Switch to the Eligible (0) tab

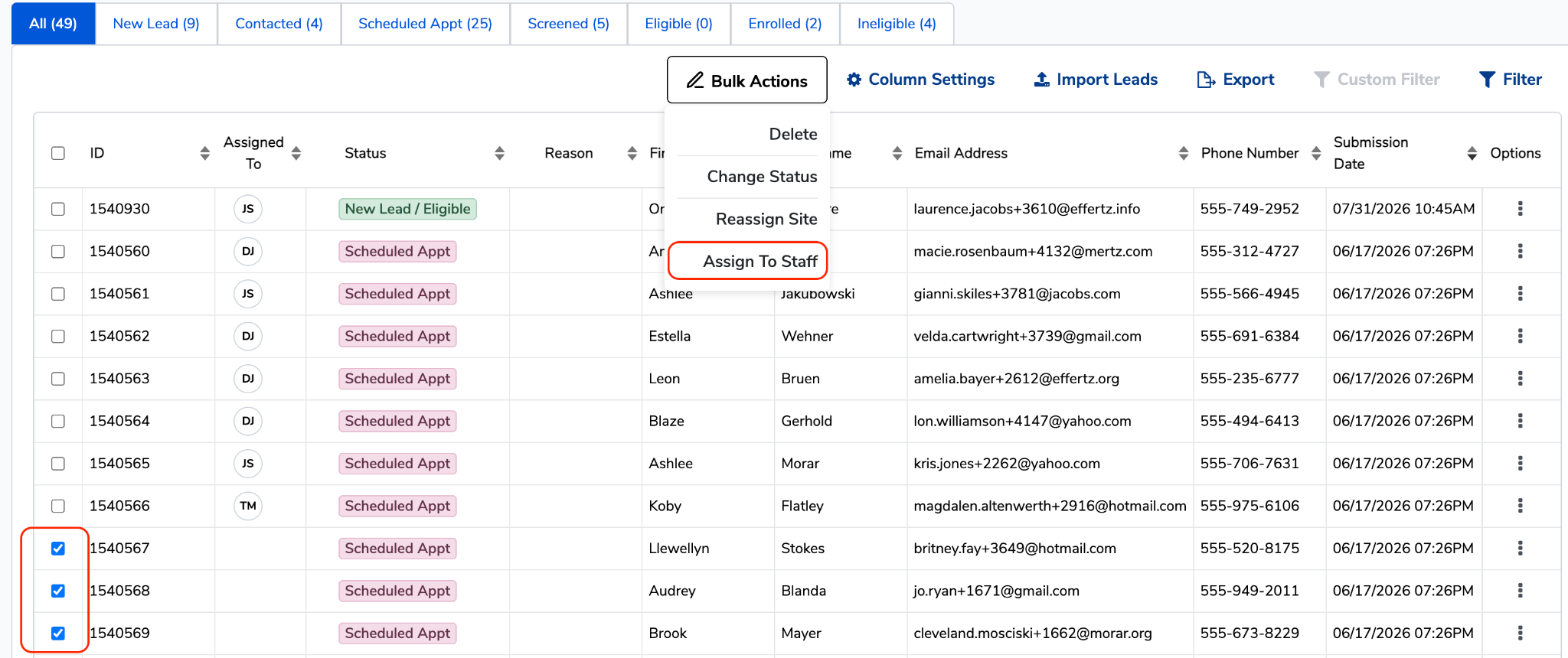(678, 24)
